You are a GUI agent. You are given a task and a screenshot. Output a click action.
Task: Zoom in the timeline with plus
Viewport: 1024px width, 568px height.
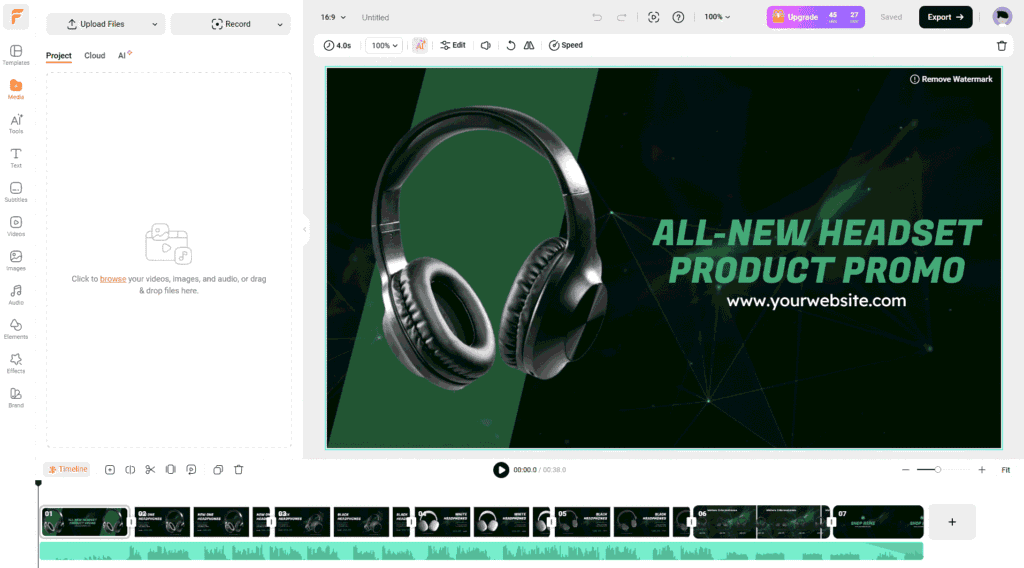click(x=982, y=469)
